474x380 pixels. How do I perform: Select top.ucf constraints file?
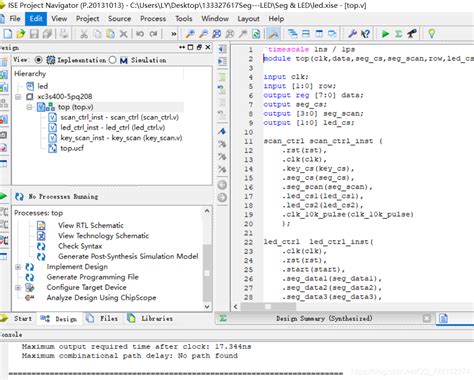[x=72, y=148]
